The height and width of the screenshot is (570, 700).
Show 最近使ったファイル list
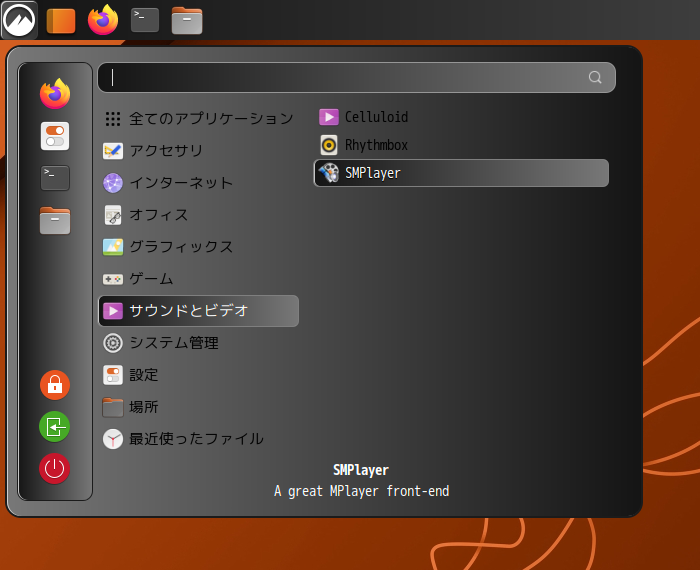[x=199, y=439]
